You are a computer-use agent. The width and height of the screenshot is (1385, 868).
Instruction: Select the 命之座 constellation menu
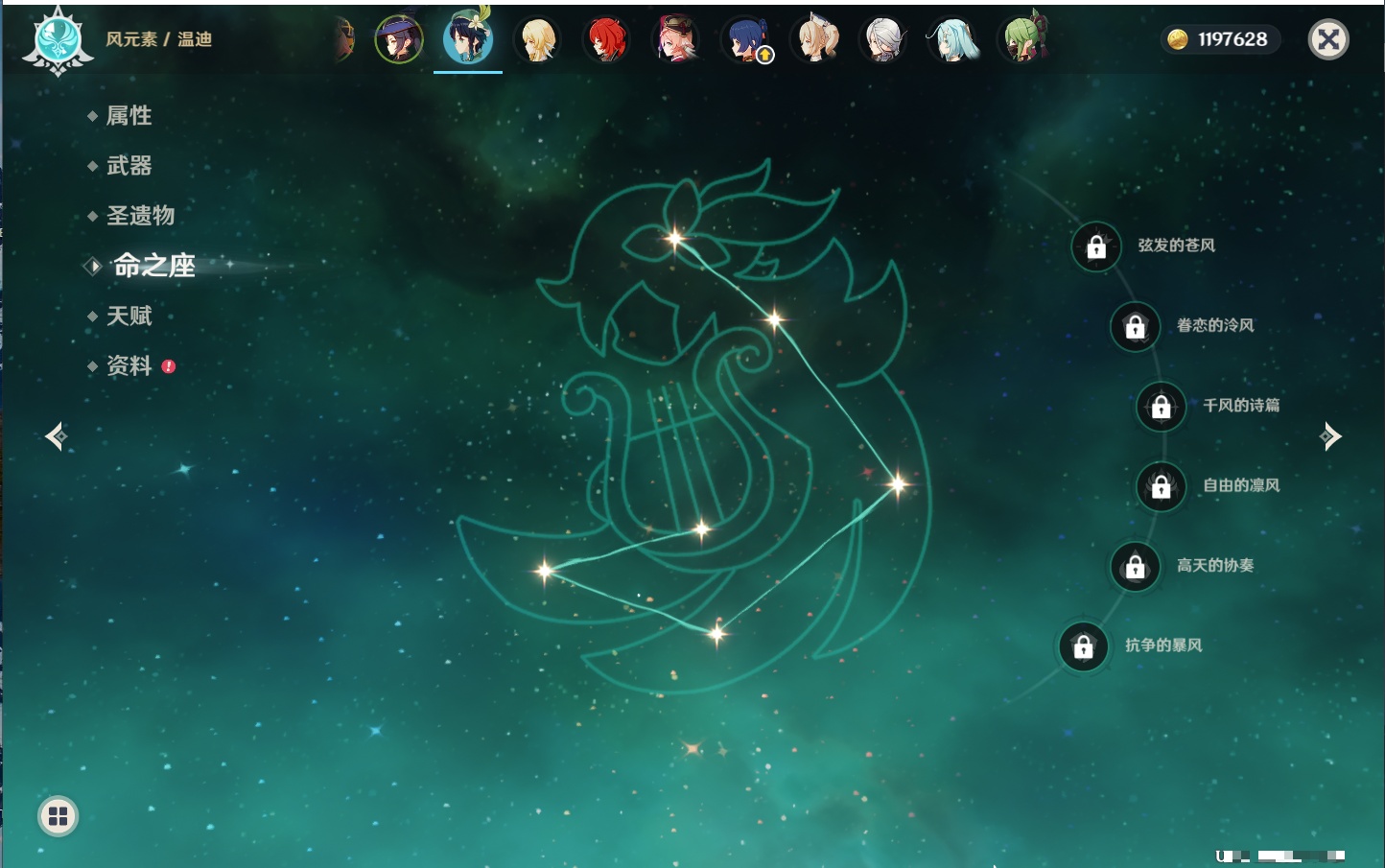tap(154, 266)
